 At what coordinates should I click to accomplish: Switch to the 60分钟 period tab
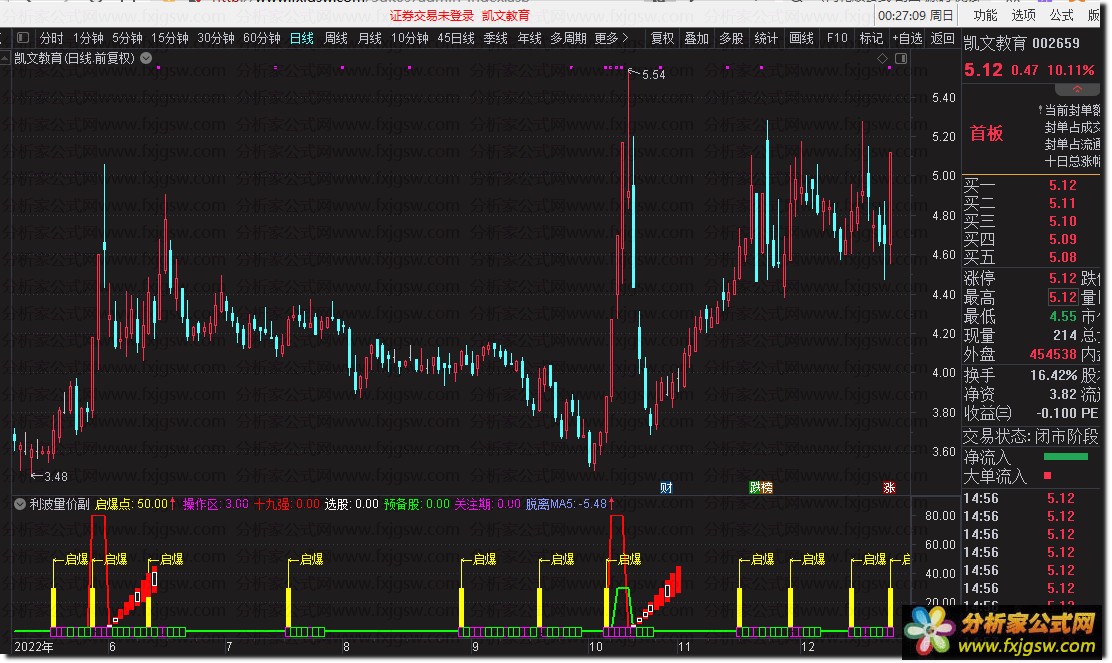262,38
